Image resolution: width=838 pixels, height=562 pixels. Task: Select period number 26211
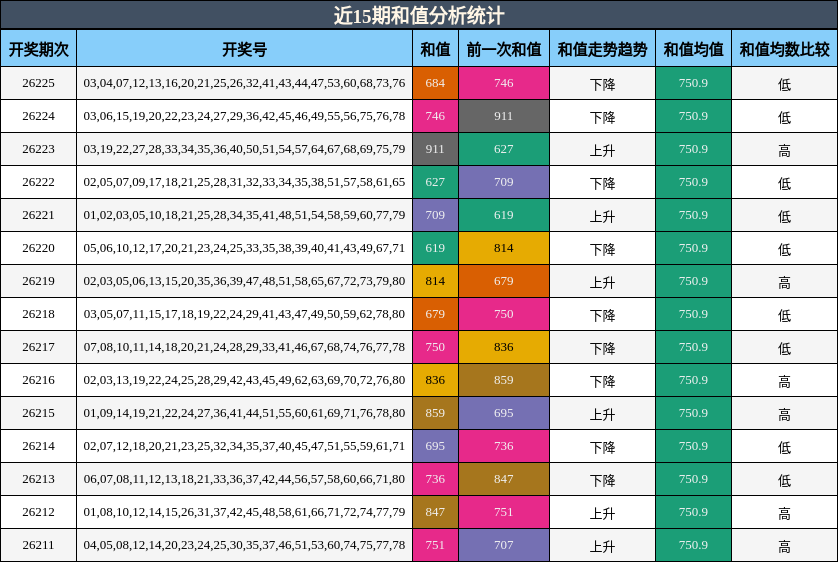pos(38,545)
